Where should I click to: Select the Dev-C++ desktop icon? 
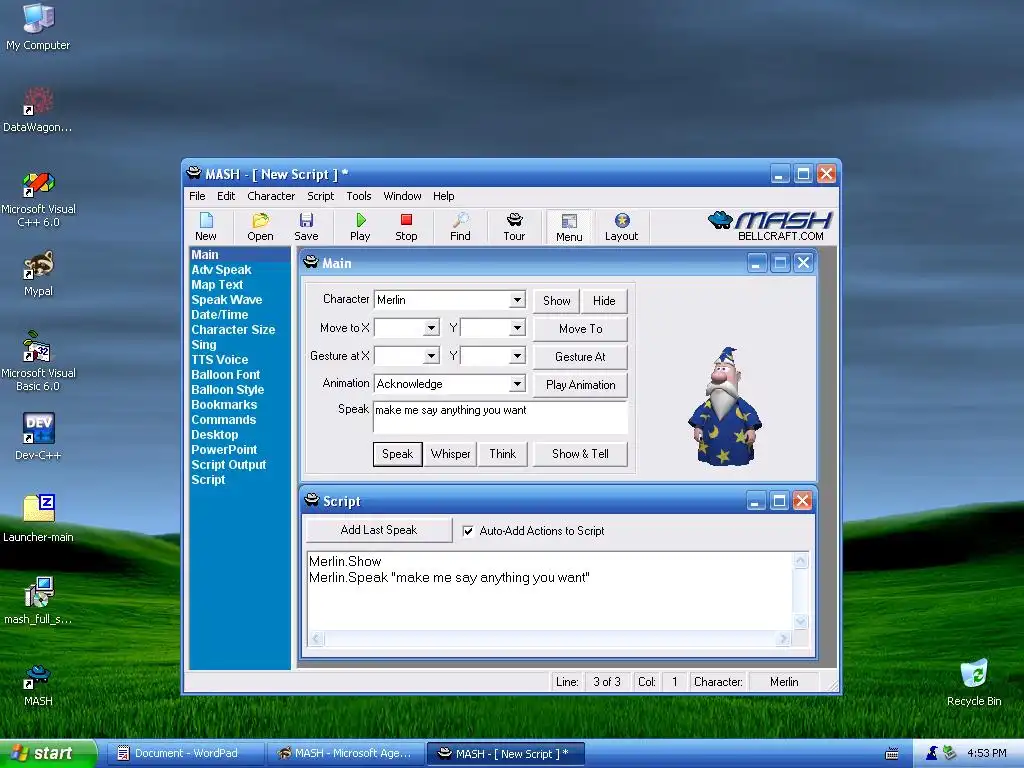[x=38, y=436]
